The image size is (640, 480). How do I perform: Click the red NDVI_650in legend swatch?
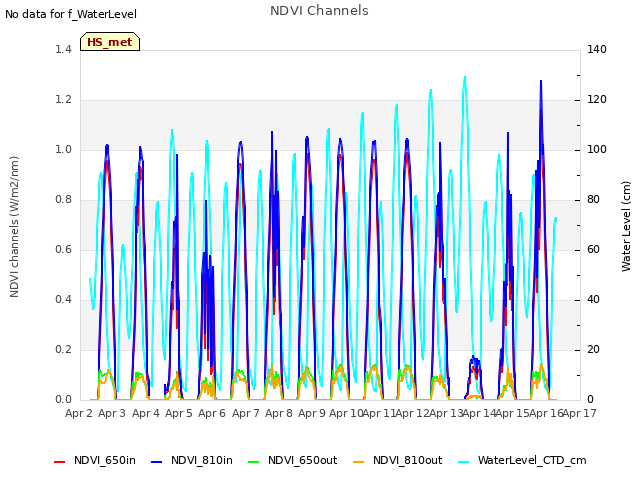click(60, 462)
